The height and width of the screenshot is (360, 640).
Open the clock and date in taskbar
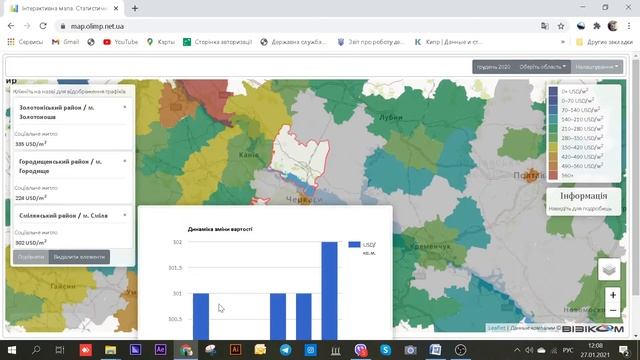pos(596,350)
